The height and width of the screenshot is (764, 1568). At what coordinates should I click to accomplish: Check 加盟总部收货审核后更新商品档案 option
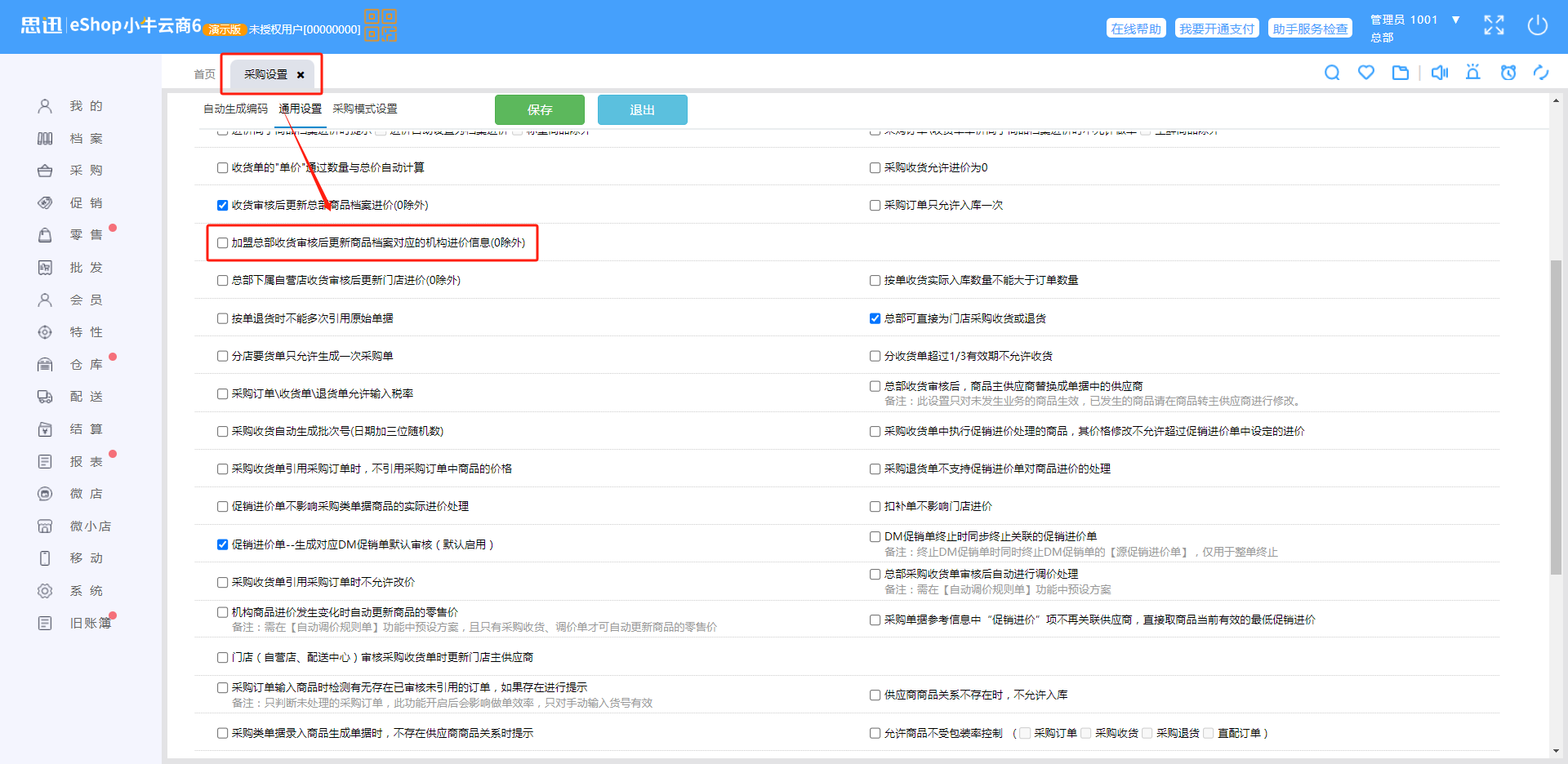(x=222, y=243)
